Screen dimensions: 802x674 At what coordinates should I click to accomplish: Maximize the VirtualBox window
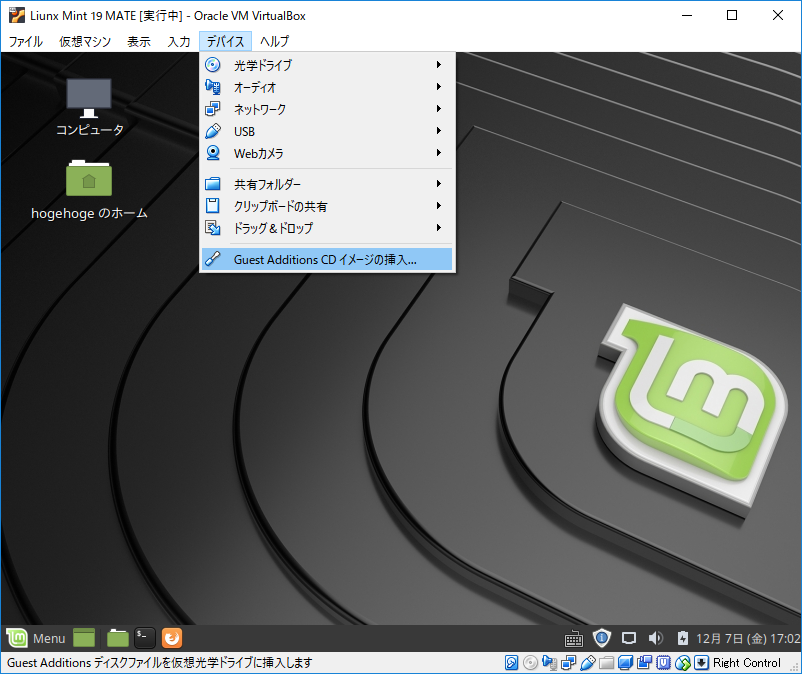[x=732, y=15]
